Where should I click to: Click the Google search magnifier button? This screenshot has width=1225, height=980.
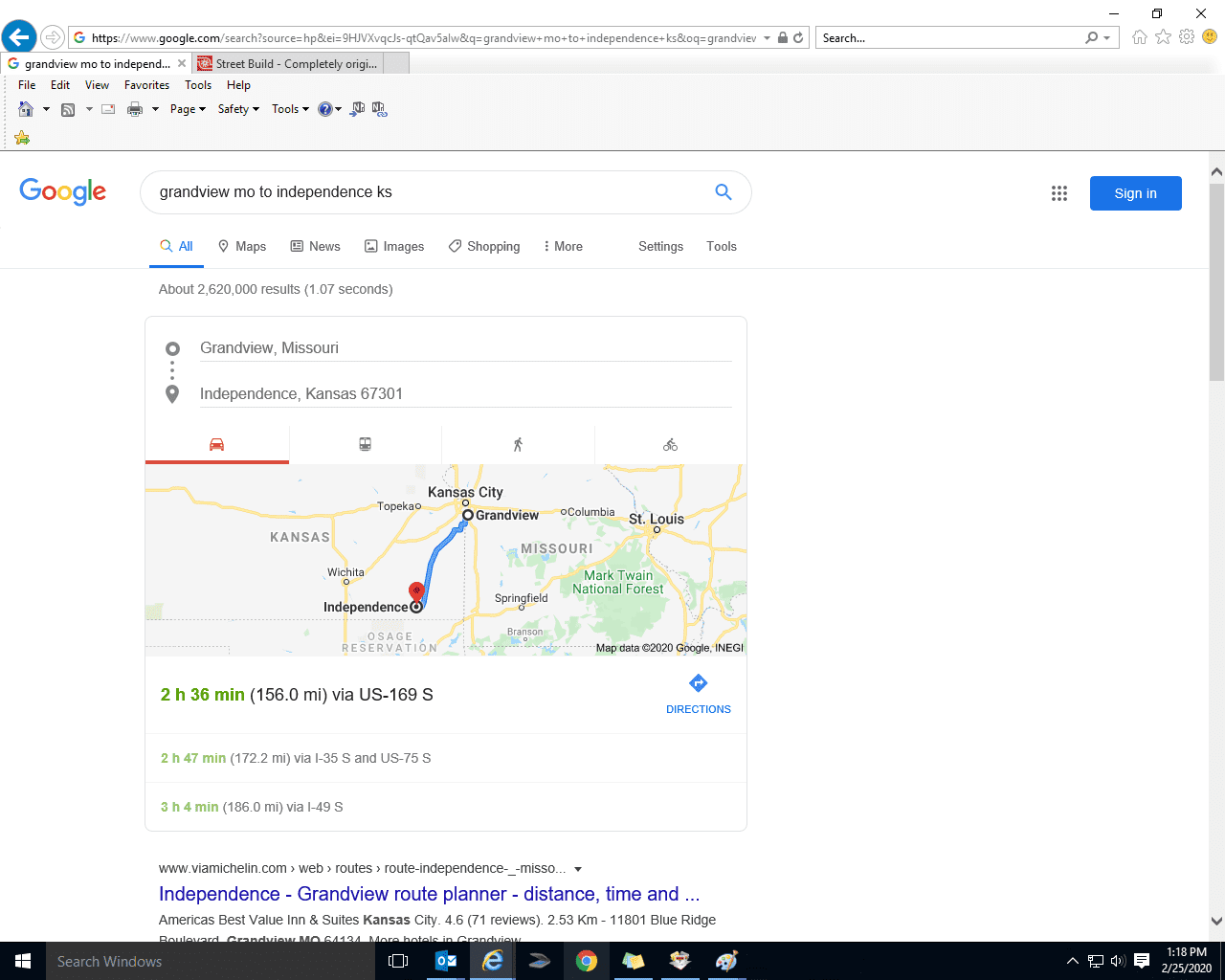click(x=724, y=192)
